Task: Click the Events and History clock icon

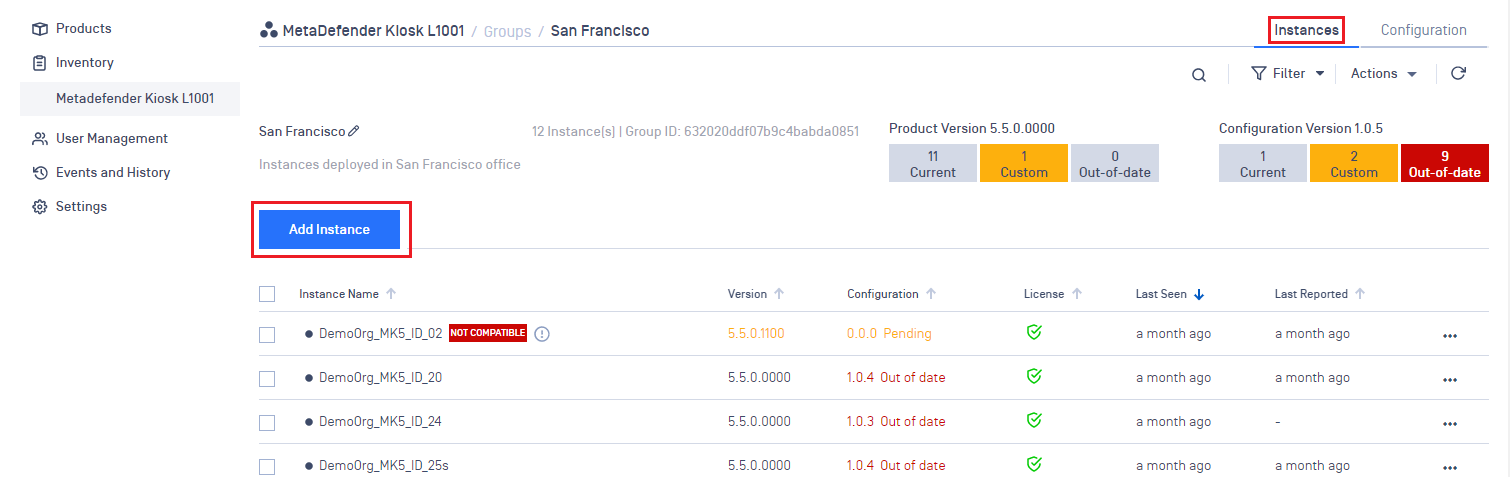Action: coord(40,172)
